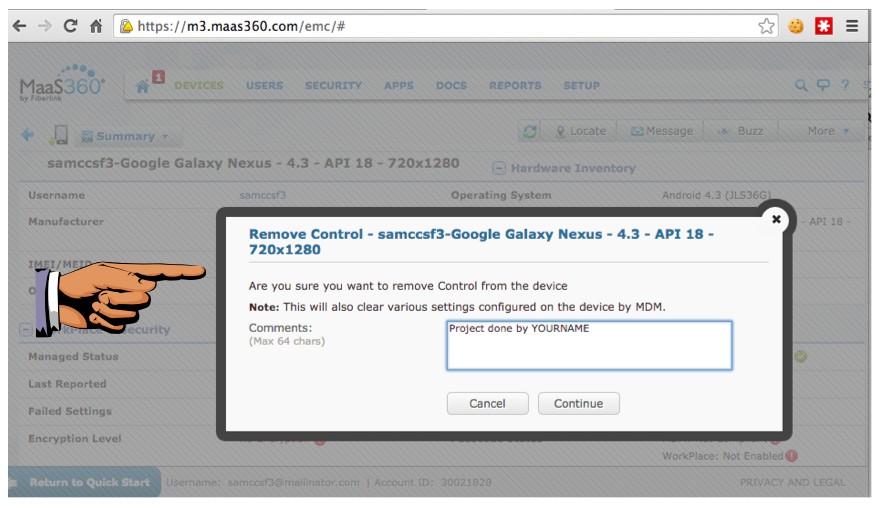Viewport: 878px width, 505px height.
Task: Open the APPS menu
Action: 399,86
